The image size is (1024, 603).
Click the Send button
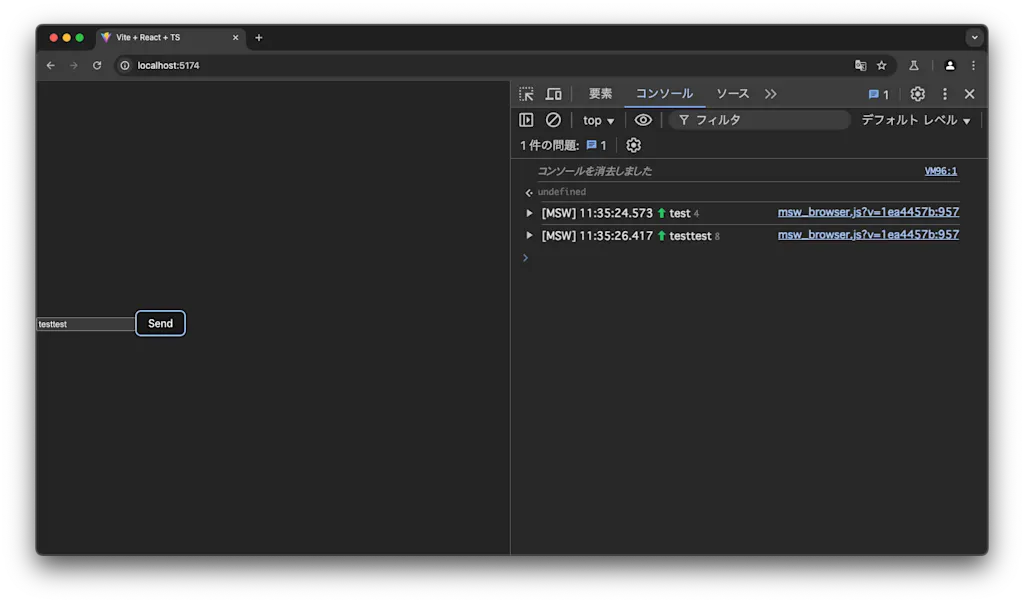[x=160, y=323]
